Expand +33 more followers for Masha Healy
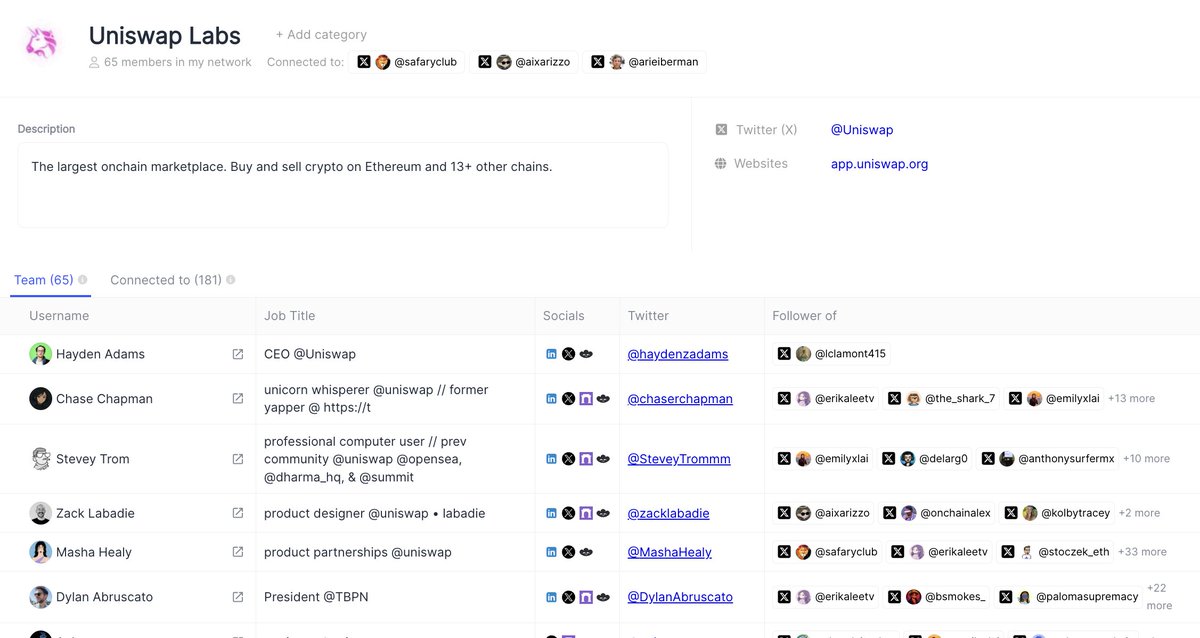 tap(1142, 552)
